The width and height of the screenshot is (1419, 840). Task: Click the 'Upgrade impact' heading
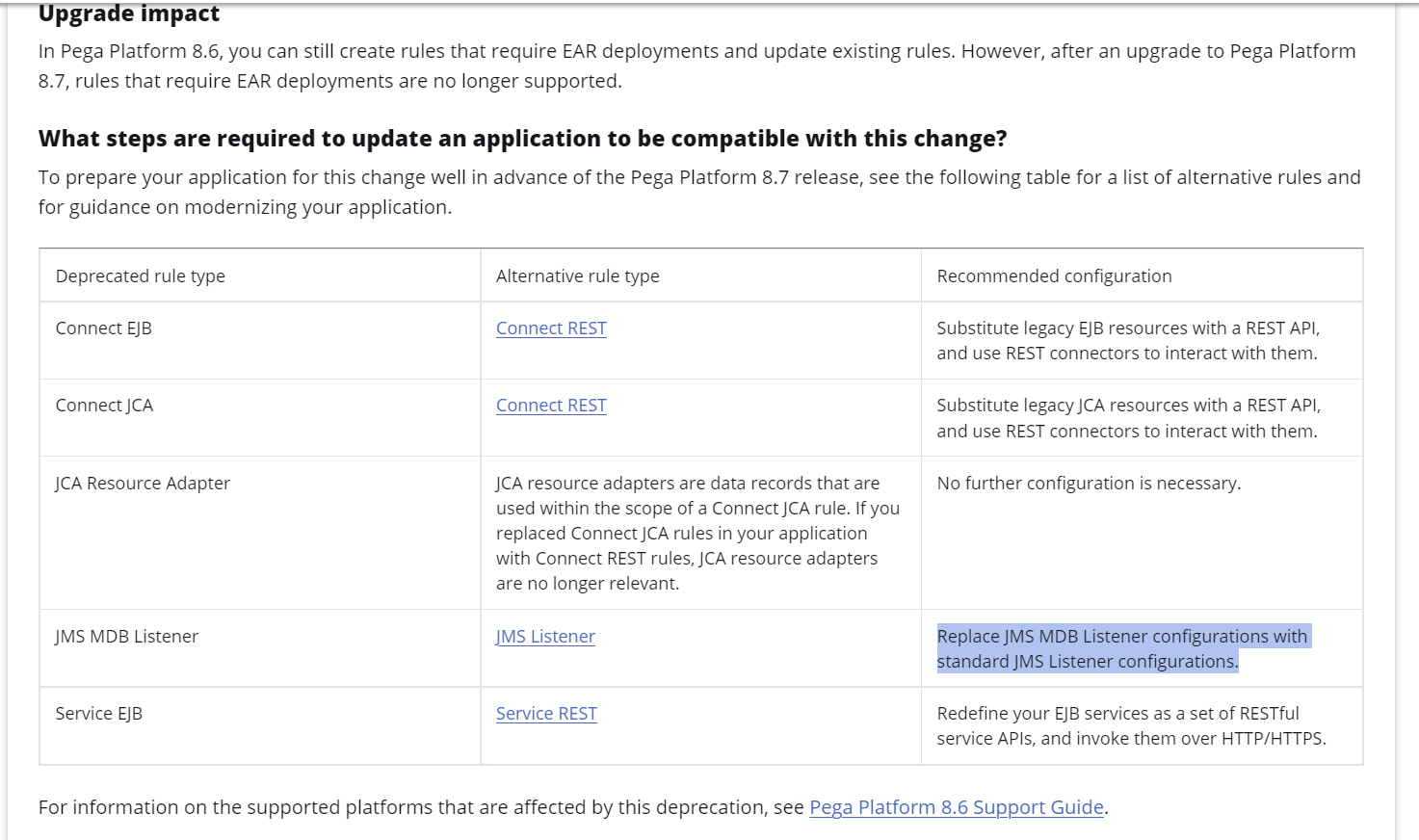(129, 13)
